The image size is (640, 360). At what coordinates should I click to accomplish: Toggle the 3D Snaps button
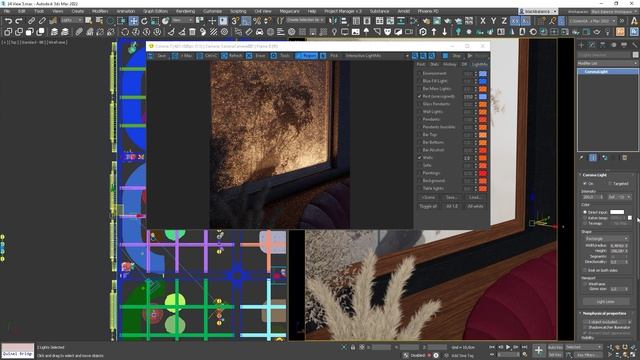(x=235, y=20)
